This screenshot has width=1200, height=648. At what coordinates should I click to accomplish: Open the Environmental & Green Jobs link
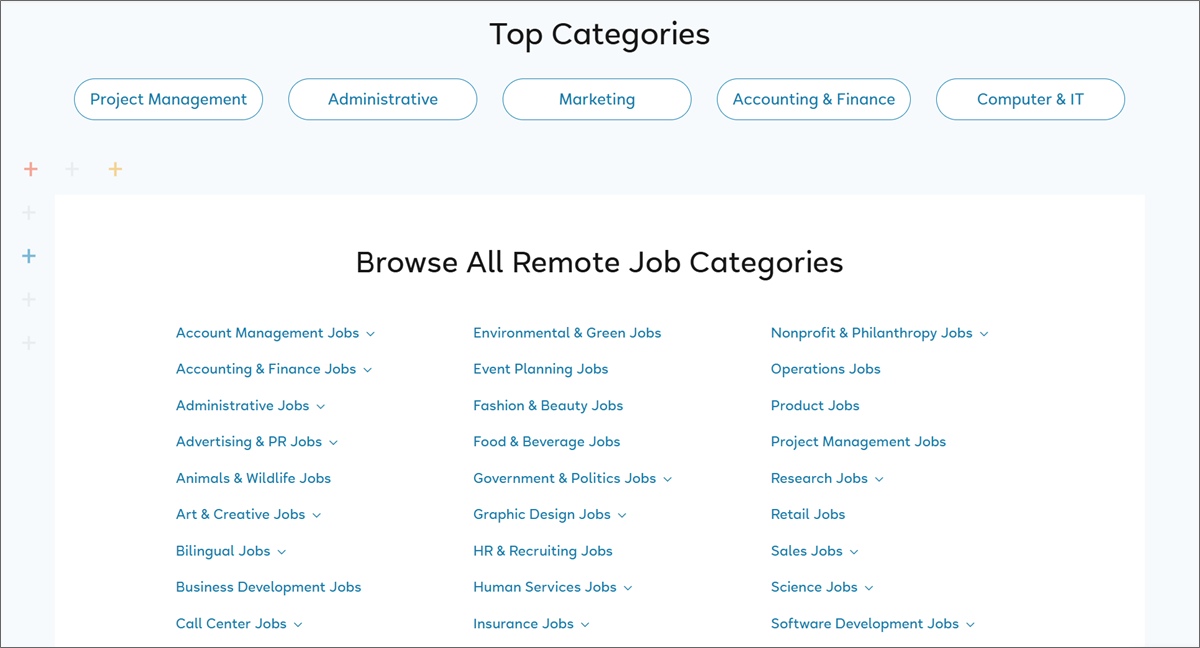(567, 333)
